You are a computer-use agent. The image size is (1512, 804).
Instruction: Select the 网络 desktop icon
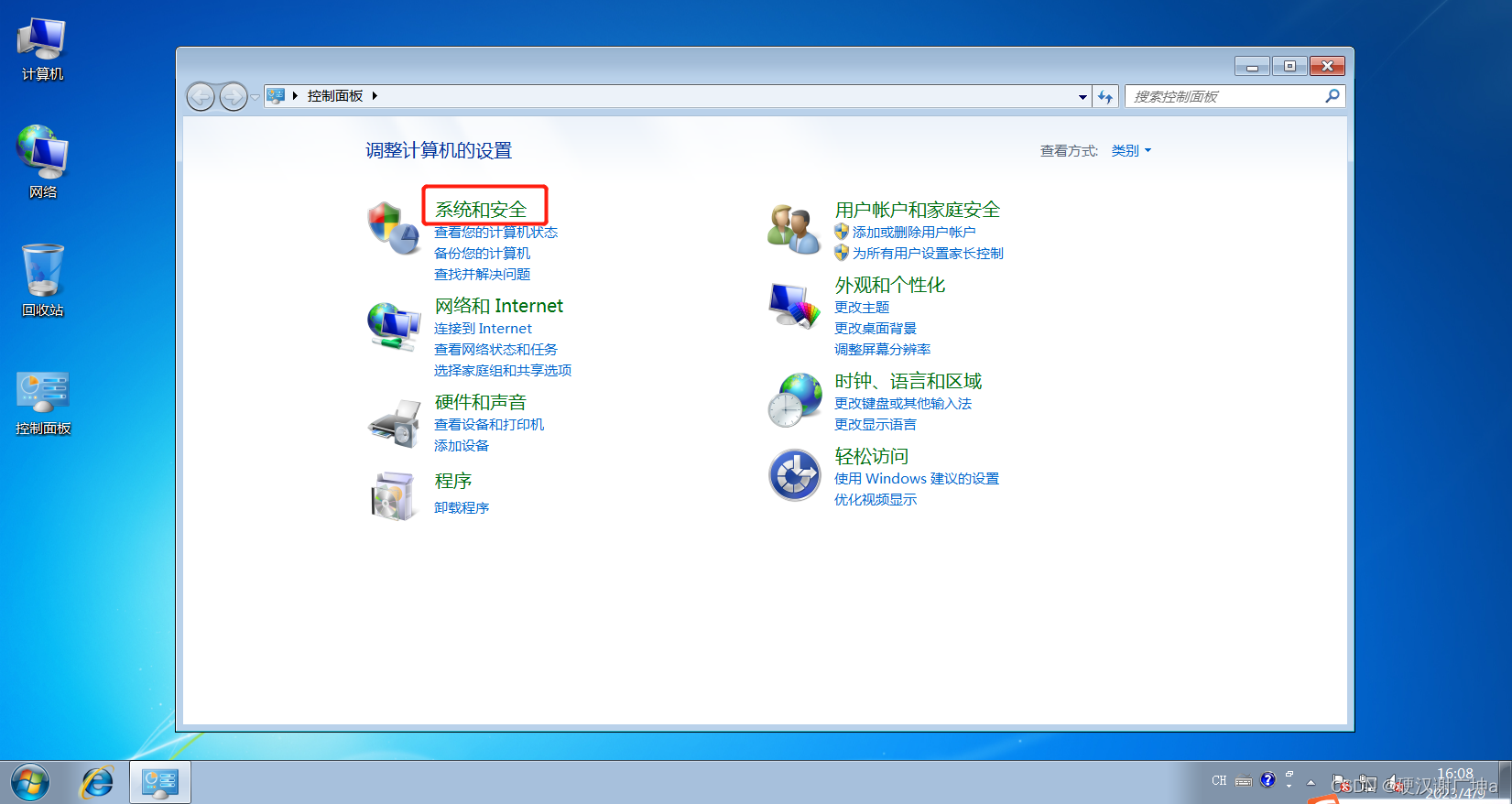click(42, 162)
